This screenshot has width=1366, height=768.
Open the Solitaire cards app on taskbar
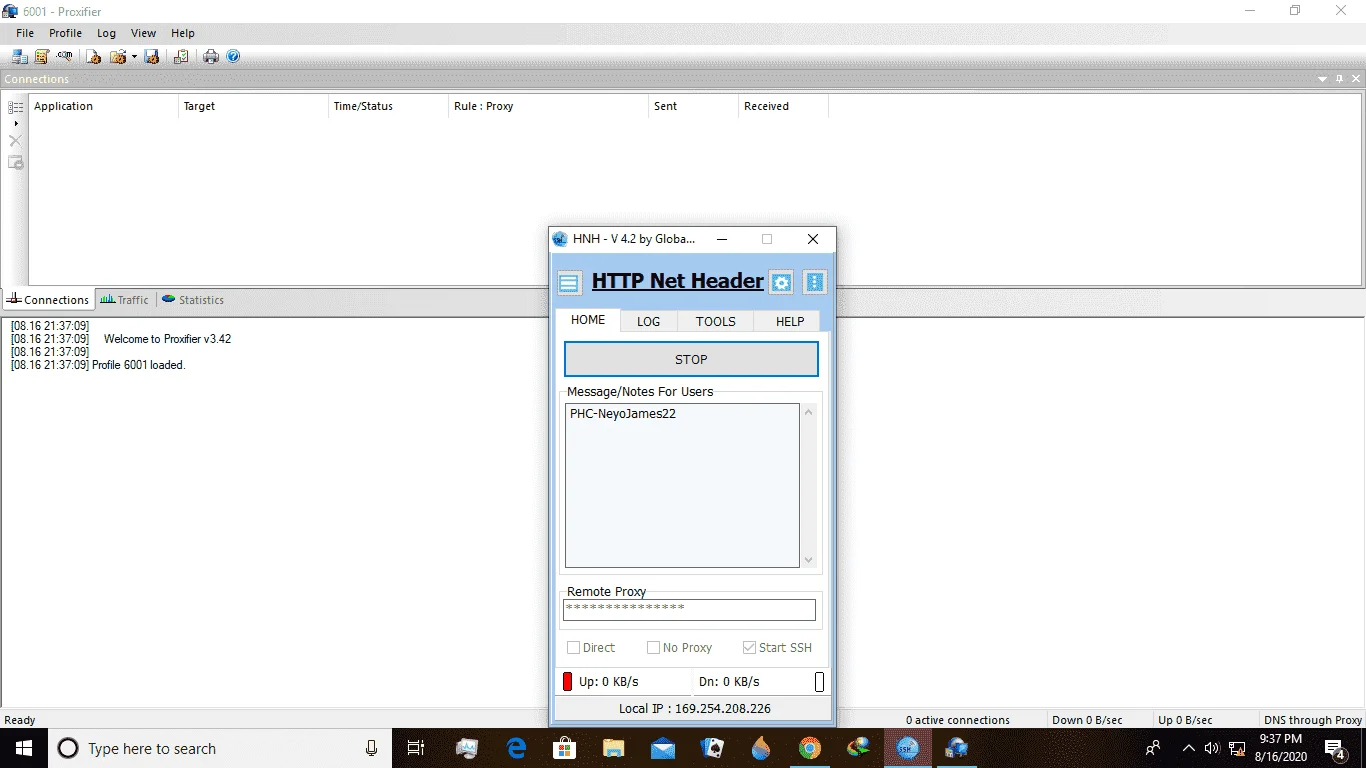(712, 748)
